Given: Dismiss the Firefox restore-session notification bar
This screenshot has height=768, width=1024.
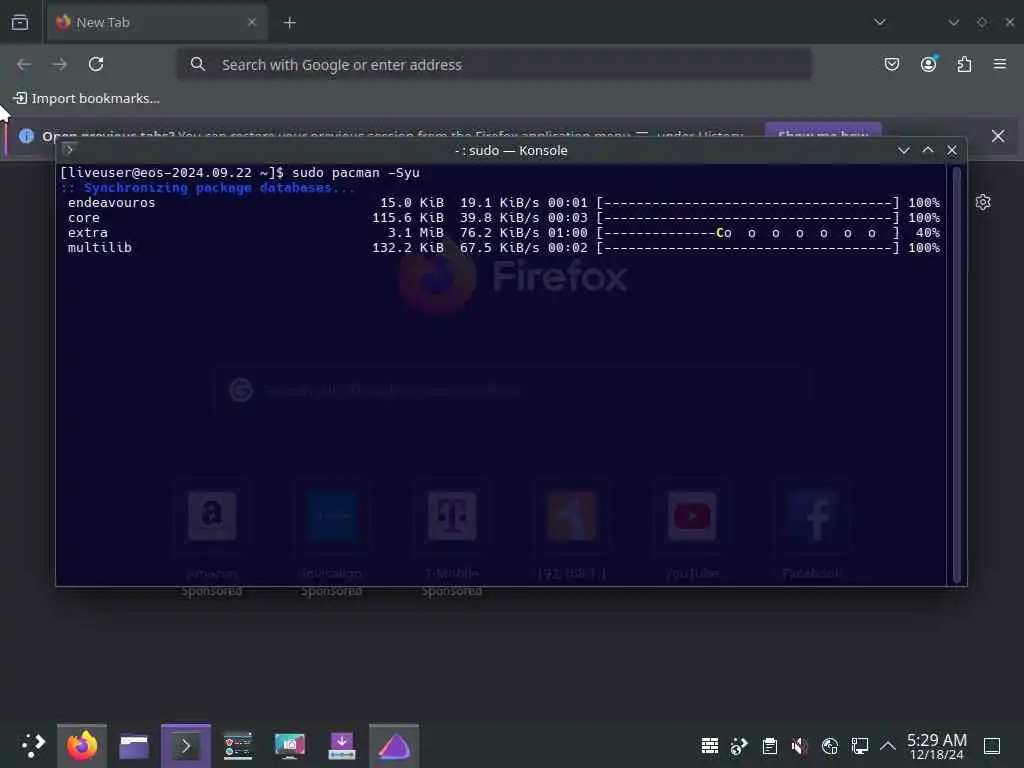Looking at the screenshot, I should tap(998, 136).
